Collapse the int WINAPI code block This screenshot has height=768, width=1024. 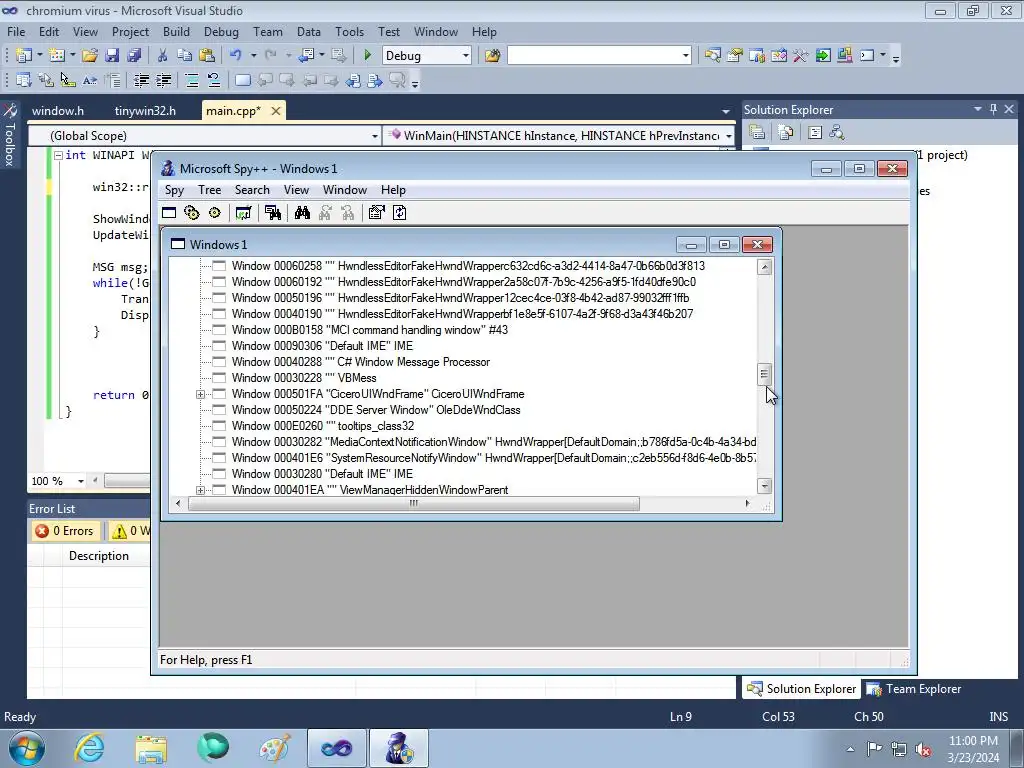(x=58, y=155)
